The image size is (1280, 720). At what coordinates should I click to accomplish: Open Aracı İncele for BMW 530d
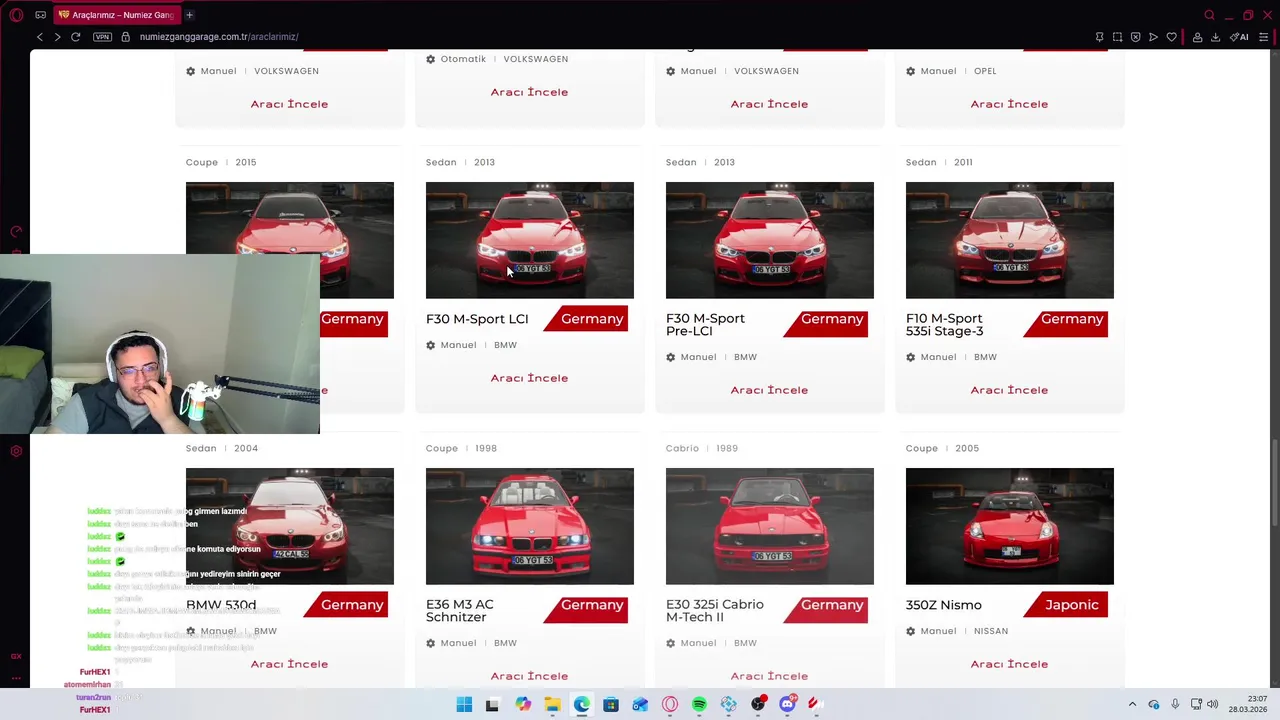pos(289,664)
